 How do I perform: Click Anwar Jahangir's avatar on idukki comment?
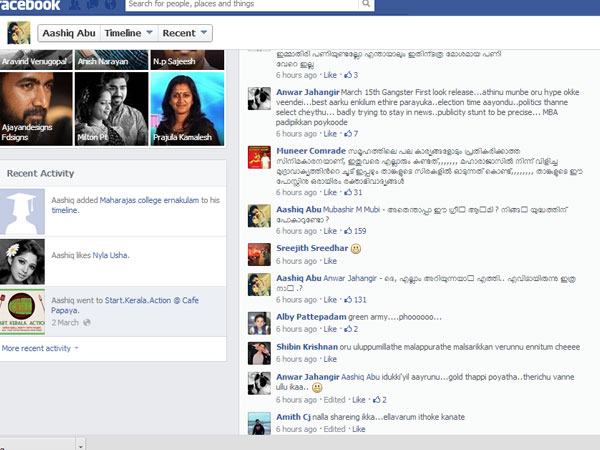tap(259, 383)
